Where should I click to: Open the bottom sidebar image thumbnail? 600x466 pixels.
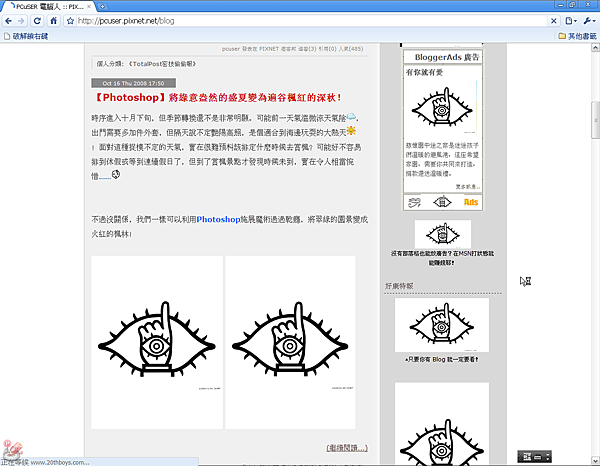[x=442, y=424]
